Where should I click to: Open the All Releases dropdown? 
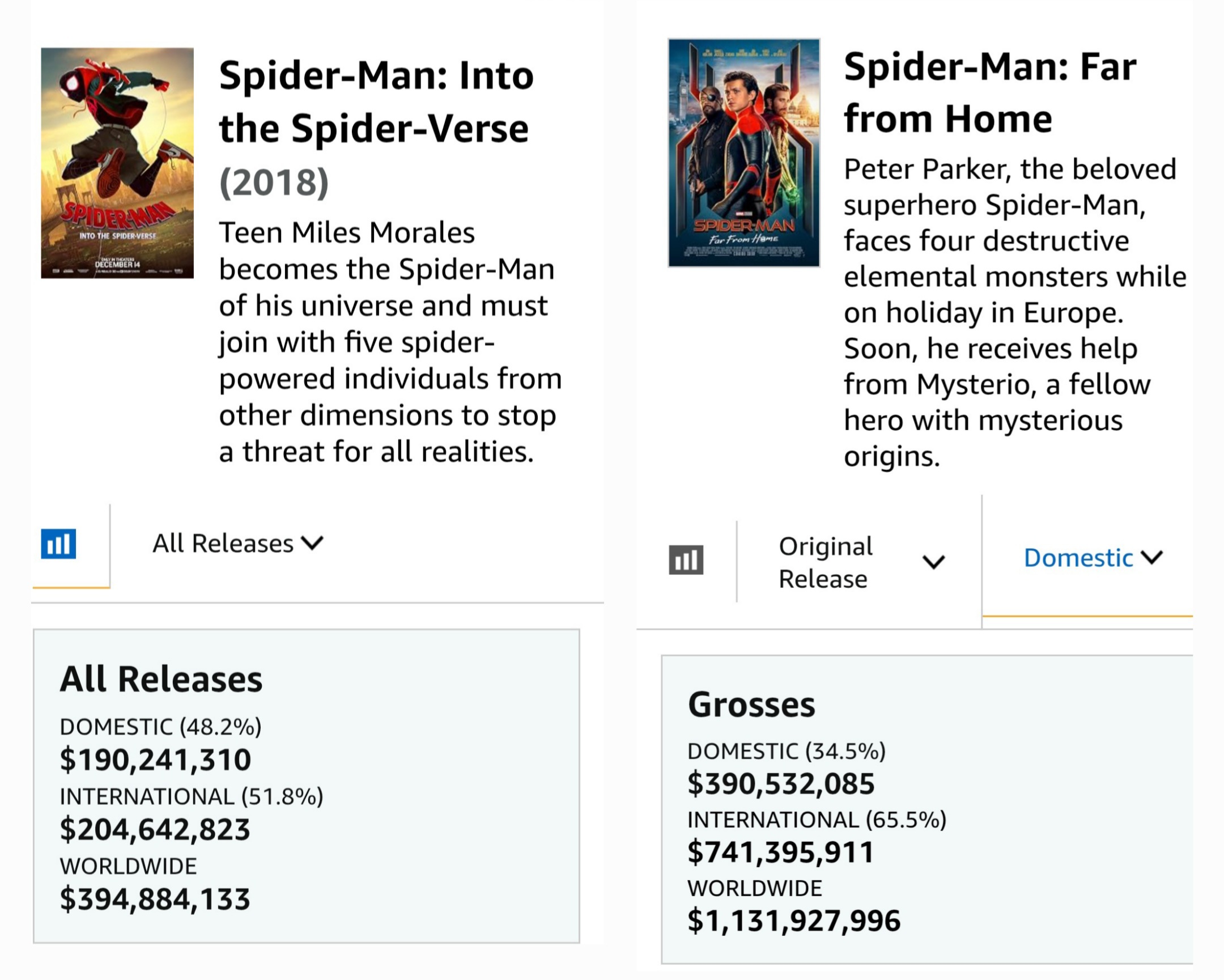(x=238, y=544)
